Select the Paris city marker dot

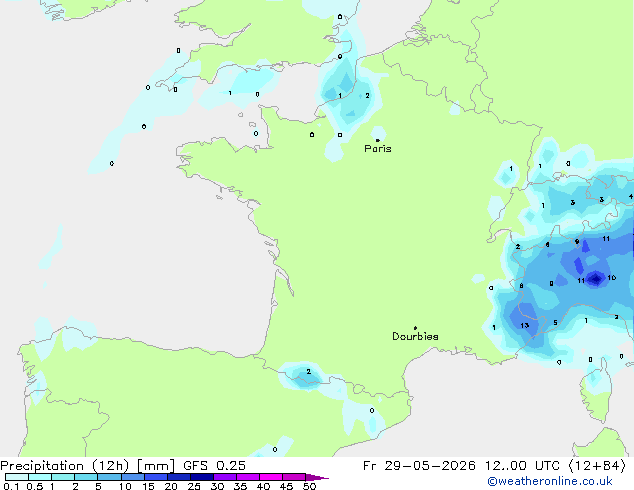click(x=378, y=140)
